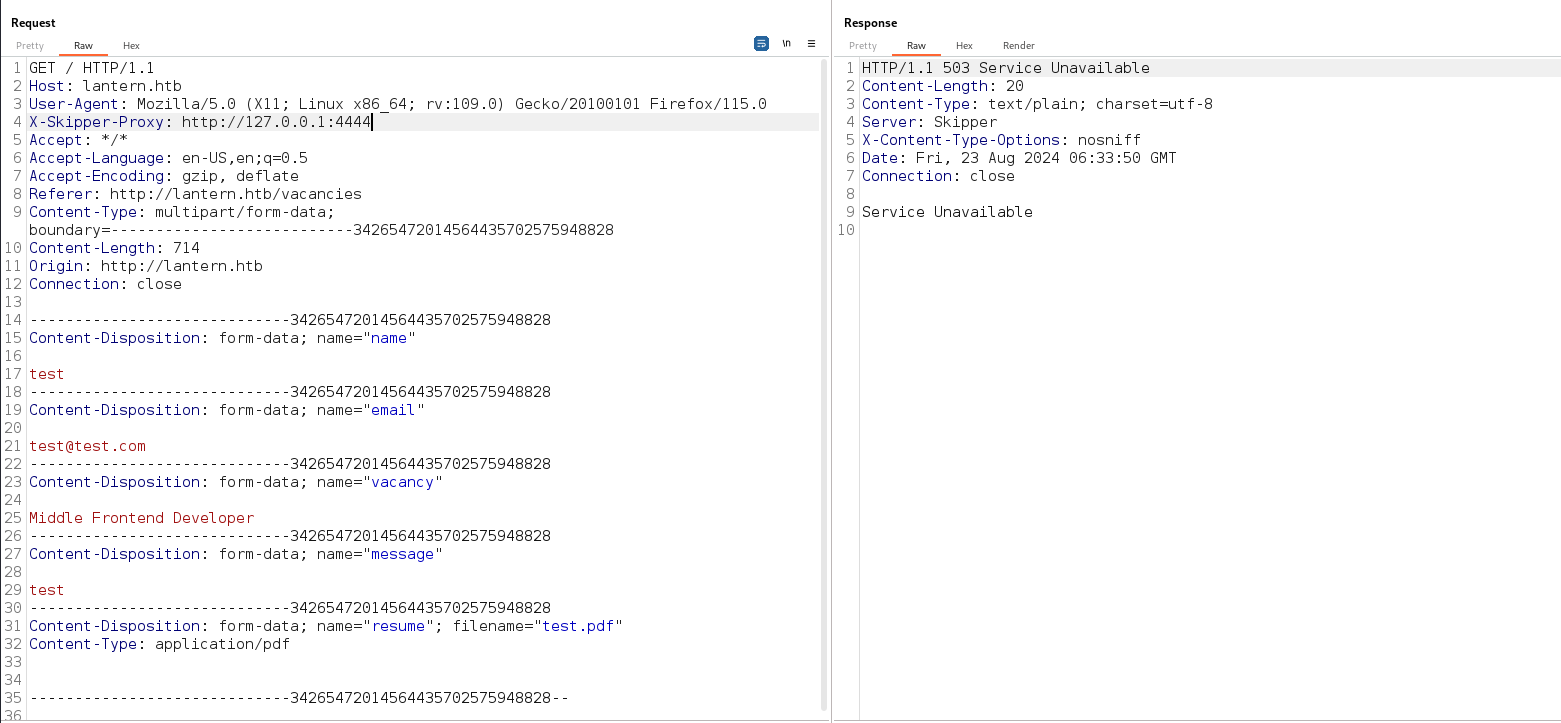
Task: Click the 'Host: lantern.htb' header
Action: [105, 86]
